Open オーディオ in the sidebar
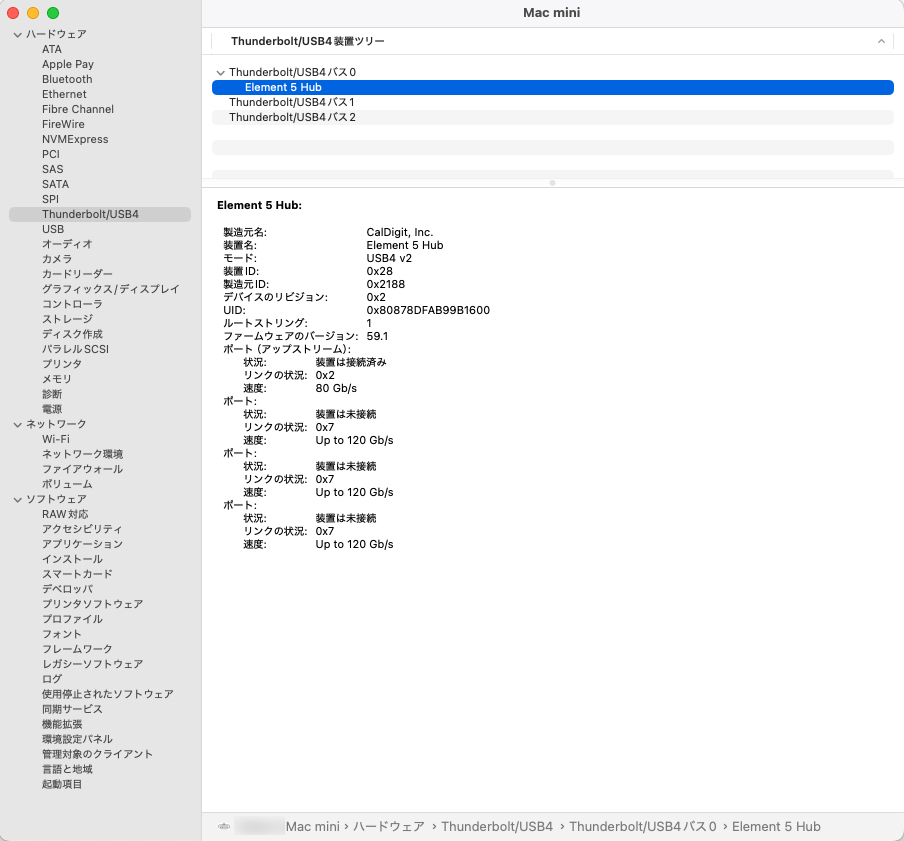The image size is (904, 841). (x=67, y=244)
